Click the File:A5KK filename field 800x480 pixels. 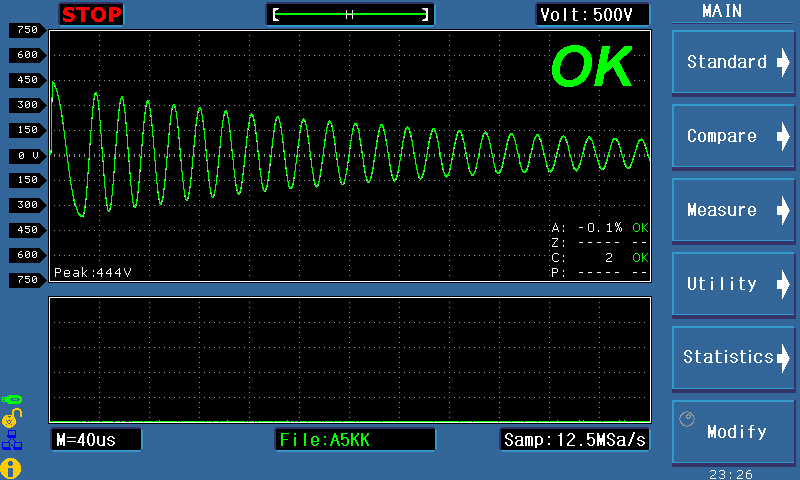pos(355,439)
